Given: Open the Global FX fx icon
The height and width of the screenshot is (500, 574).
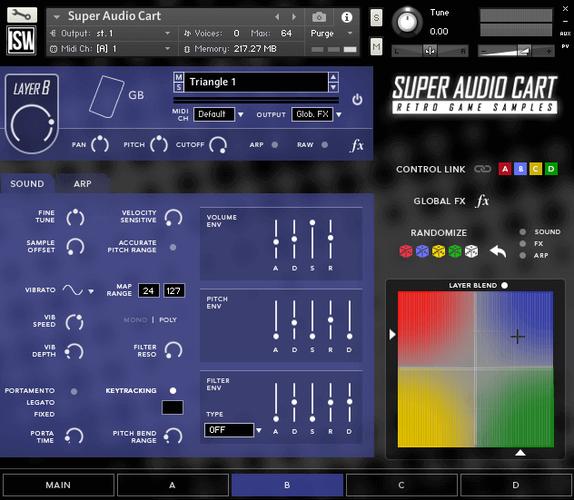Looking at the screenshot, I should [x=482, y=201].
